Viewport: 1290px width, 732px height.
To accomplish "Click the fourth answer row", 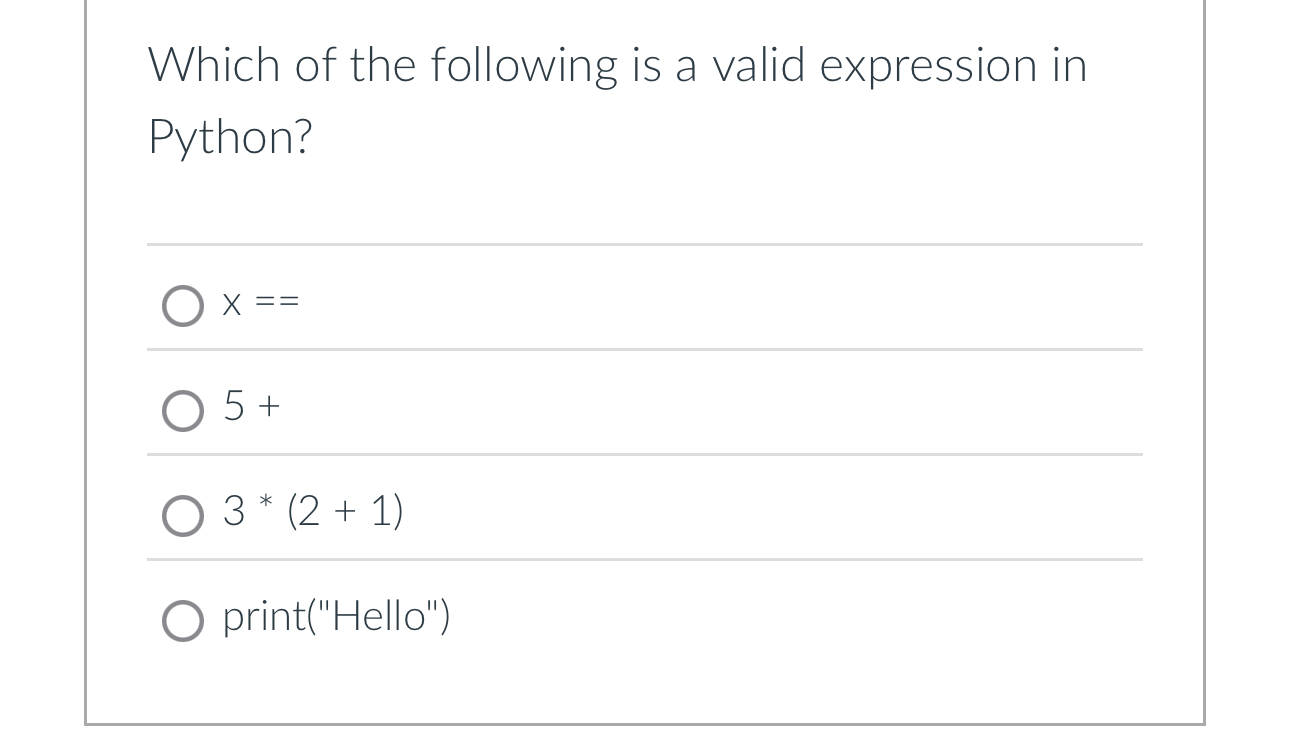I will pos(645,615).
